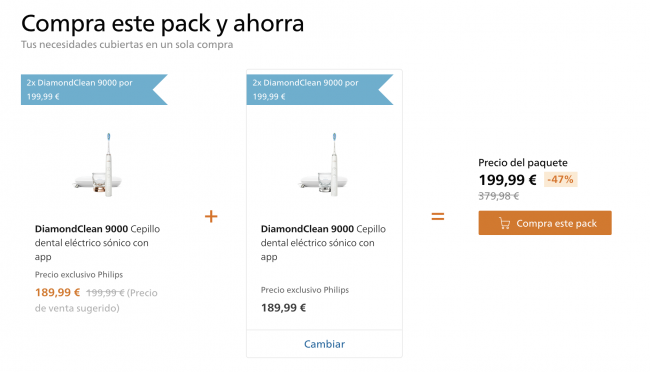Screen dimensions: 650x372
Task: Click "Precio exclusivo Philips" text in the second card
Action: click(305, 290)
